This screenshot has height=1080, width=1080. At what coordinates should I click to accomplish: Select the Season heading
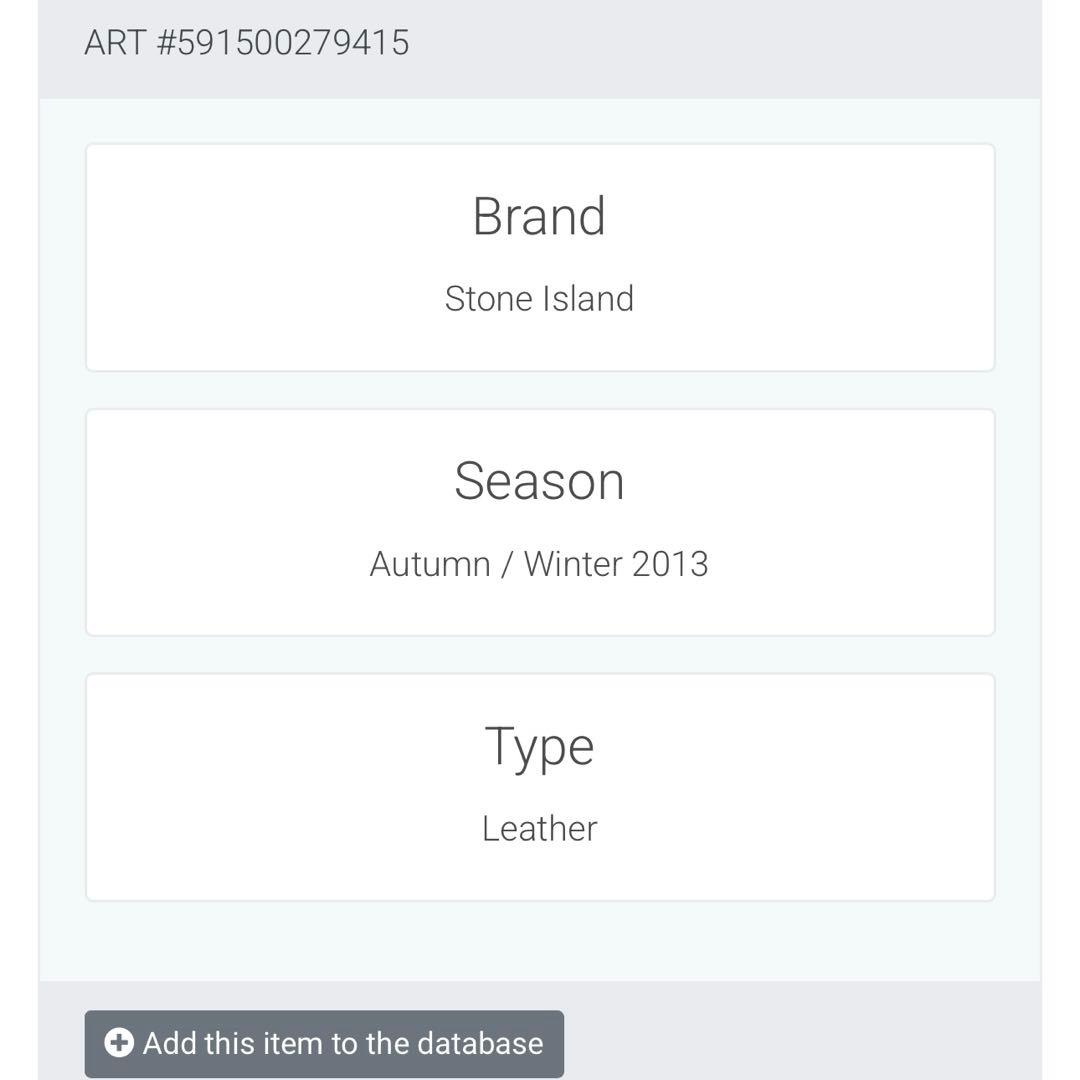click(x=539, y=481)
